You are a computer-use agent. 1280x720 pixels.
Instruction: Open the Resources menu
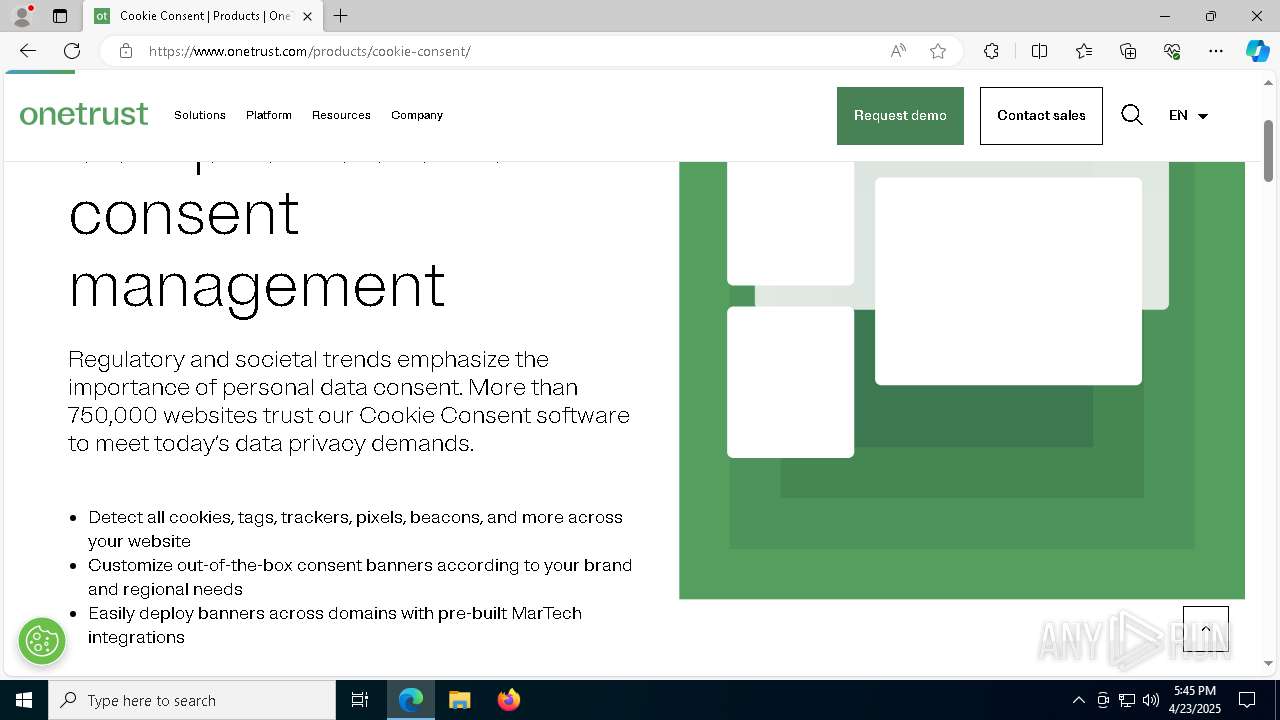(x=341, y=115)
